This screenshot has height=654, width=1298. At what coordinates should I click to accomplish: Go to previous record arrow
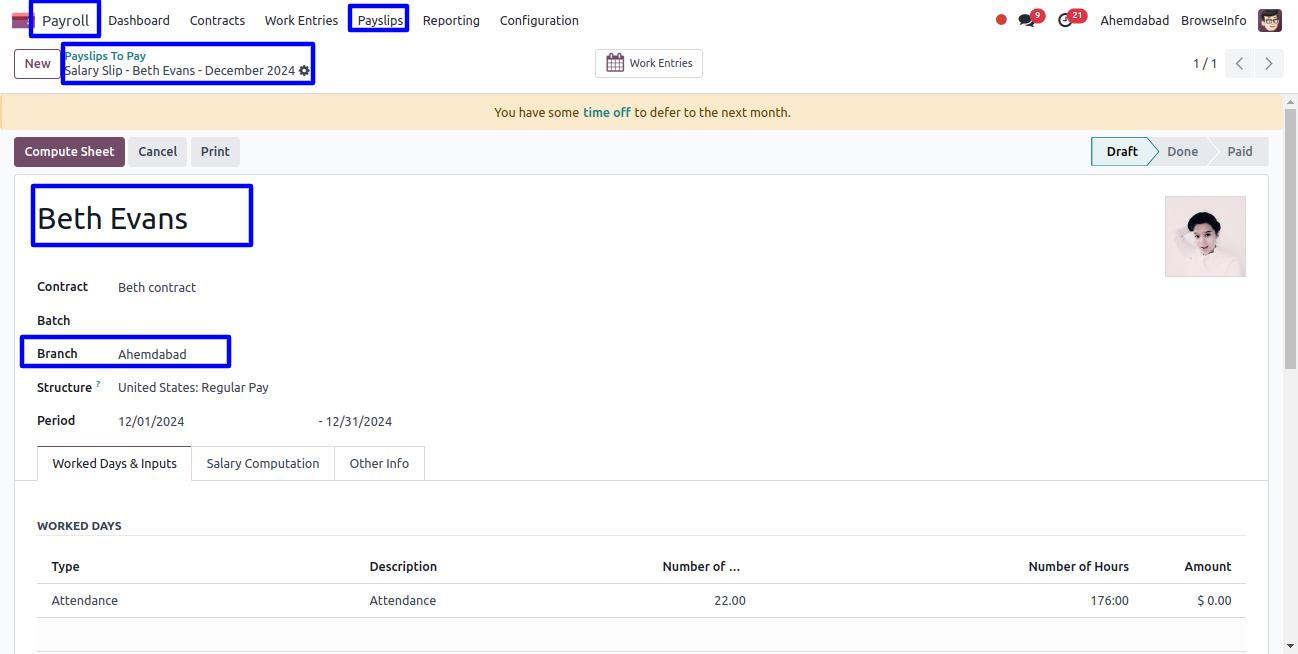coord(1240,64)
